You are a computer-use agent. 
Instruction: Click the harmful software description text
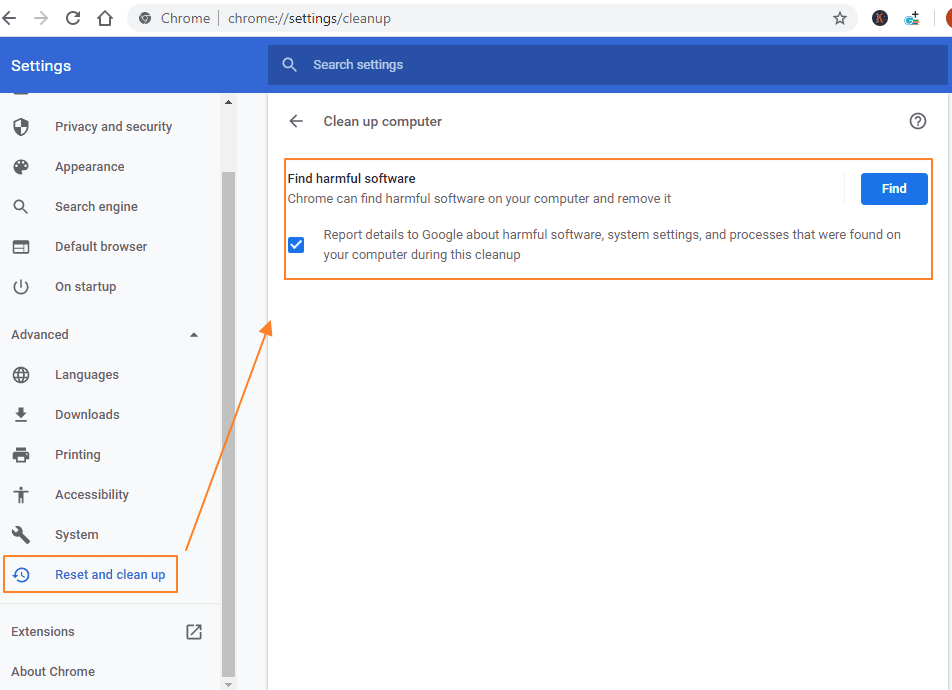click(479, 199)
